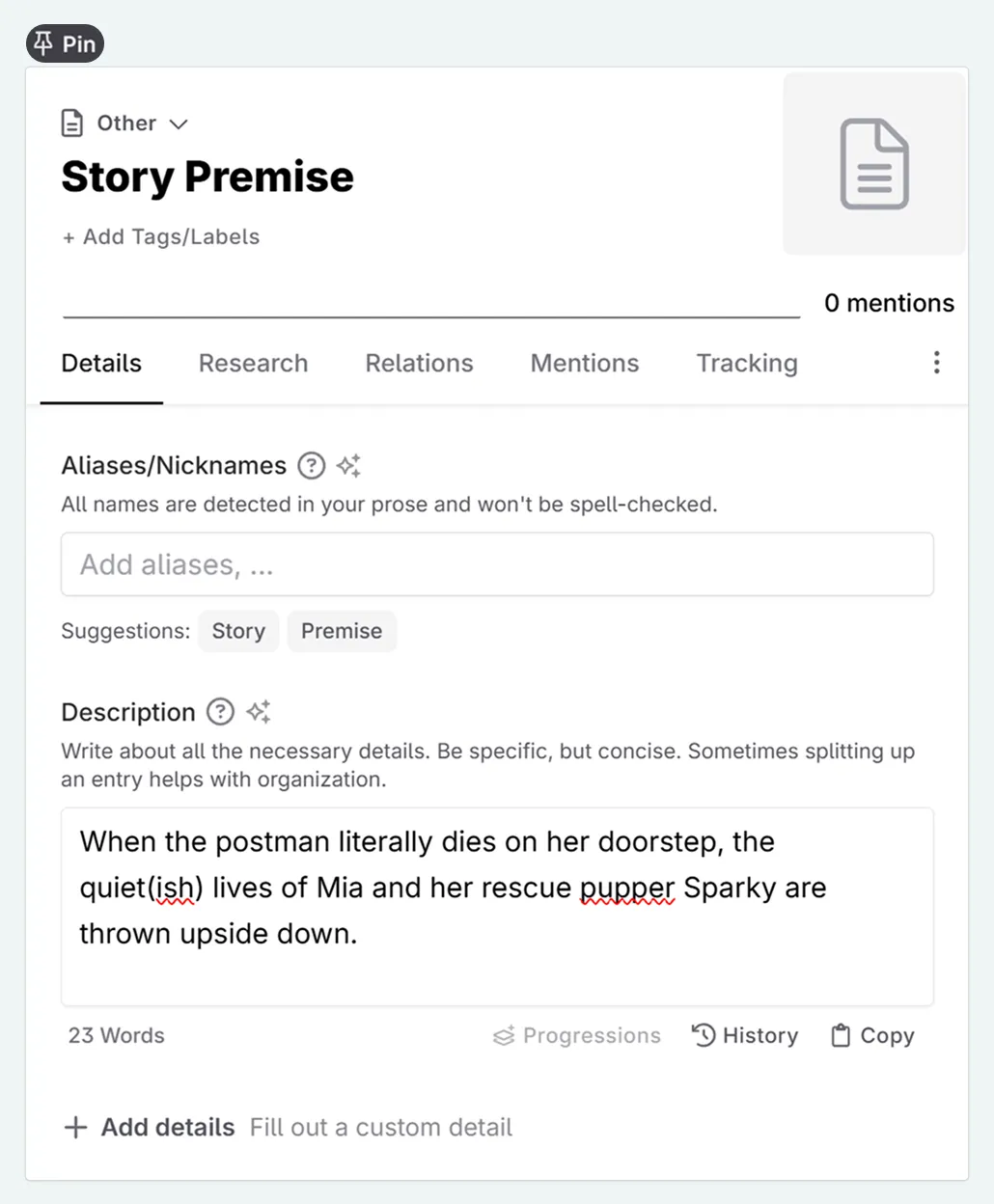Pin the Story Premise entry
Screen dimensions: 994x1204
click(x=64, y=43)
